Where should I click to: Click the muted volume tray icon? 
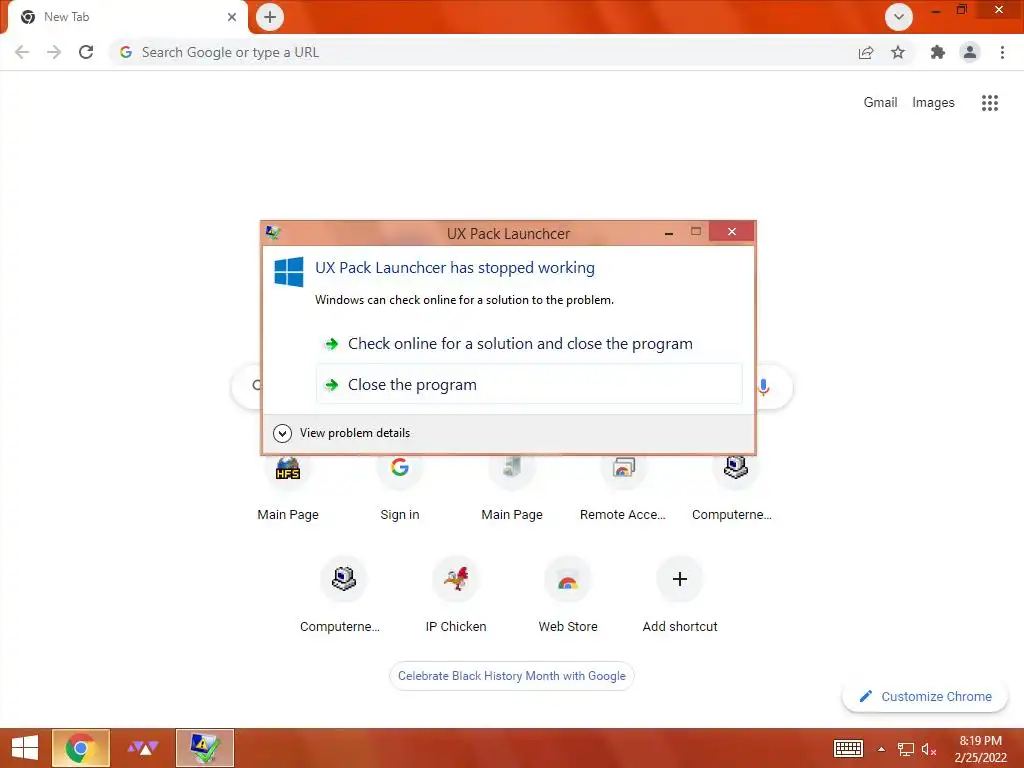pyautogui.click(x=929, y=749)
